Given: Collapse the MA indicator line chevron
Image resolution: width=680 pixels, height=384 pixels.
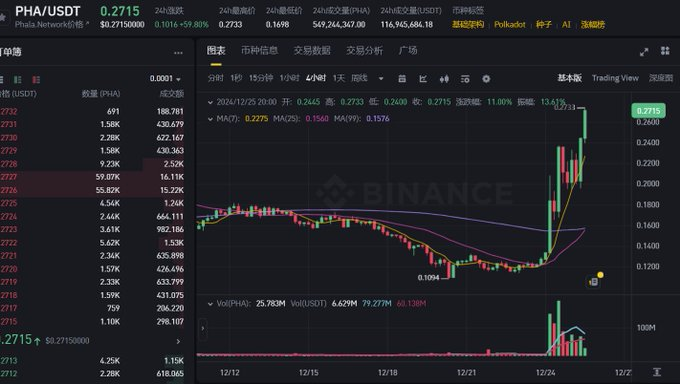Looking at the screenshot, I should (210, 118).
